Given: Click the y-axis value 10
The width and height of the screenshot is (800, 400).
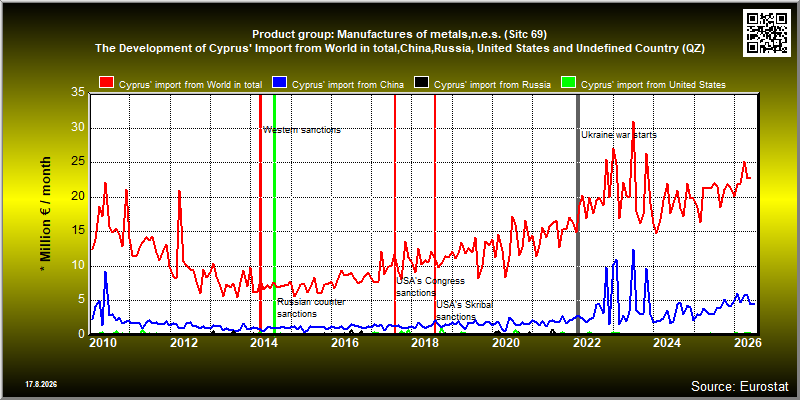Looking at the screenshot, I should pyautogui.click(x=78, y=266).
